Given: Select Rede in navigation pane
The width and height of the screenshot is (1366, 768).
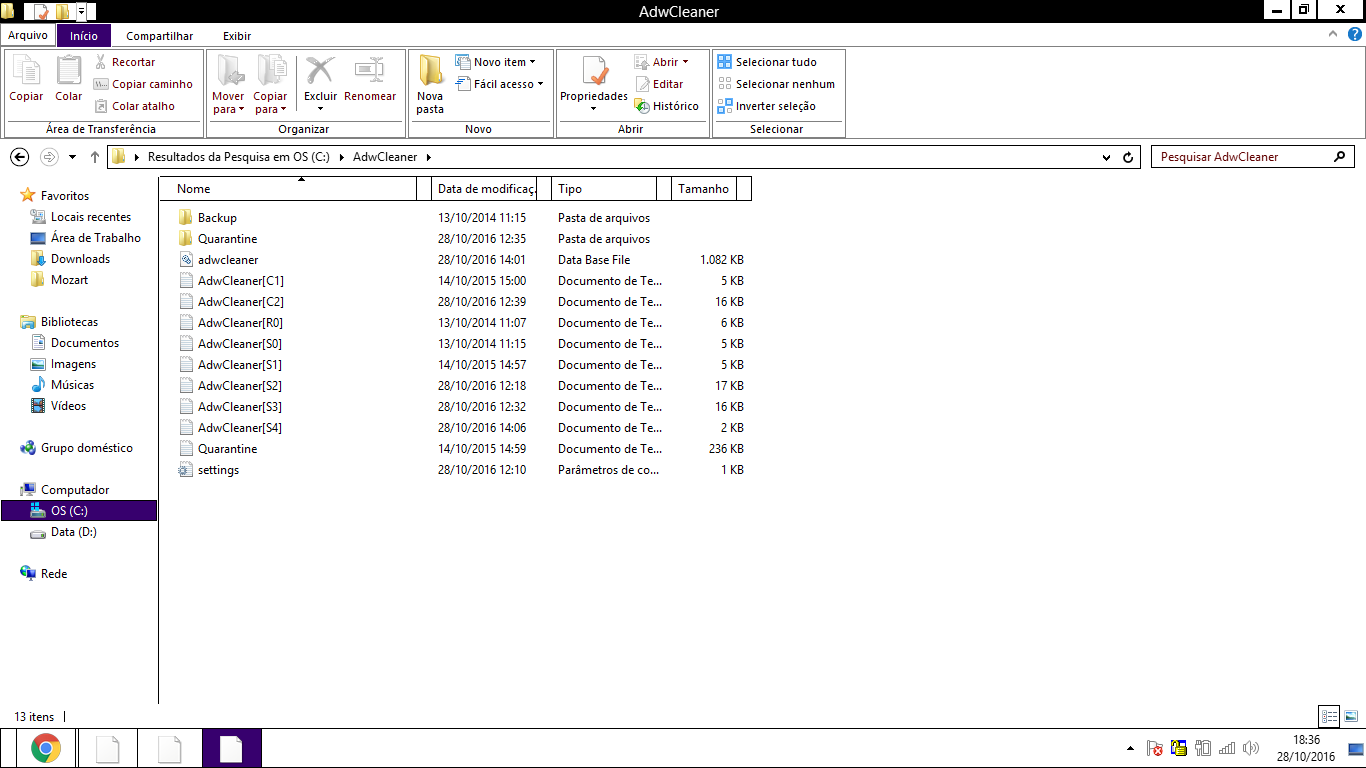Looking at the screenshot, I should pos(54,574).
